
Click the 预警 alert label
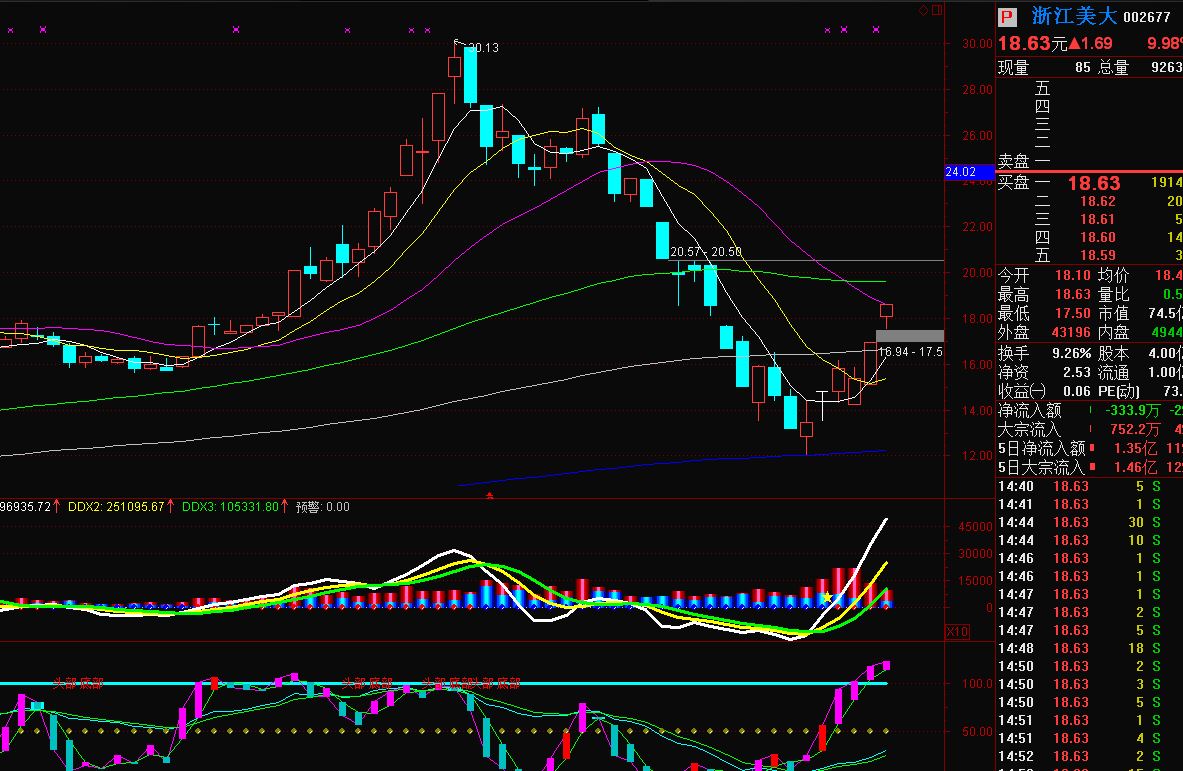pyautogui.click(x=322, y=507)
